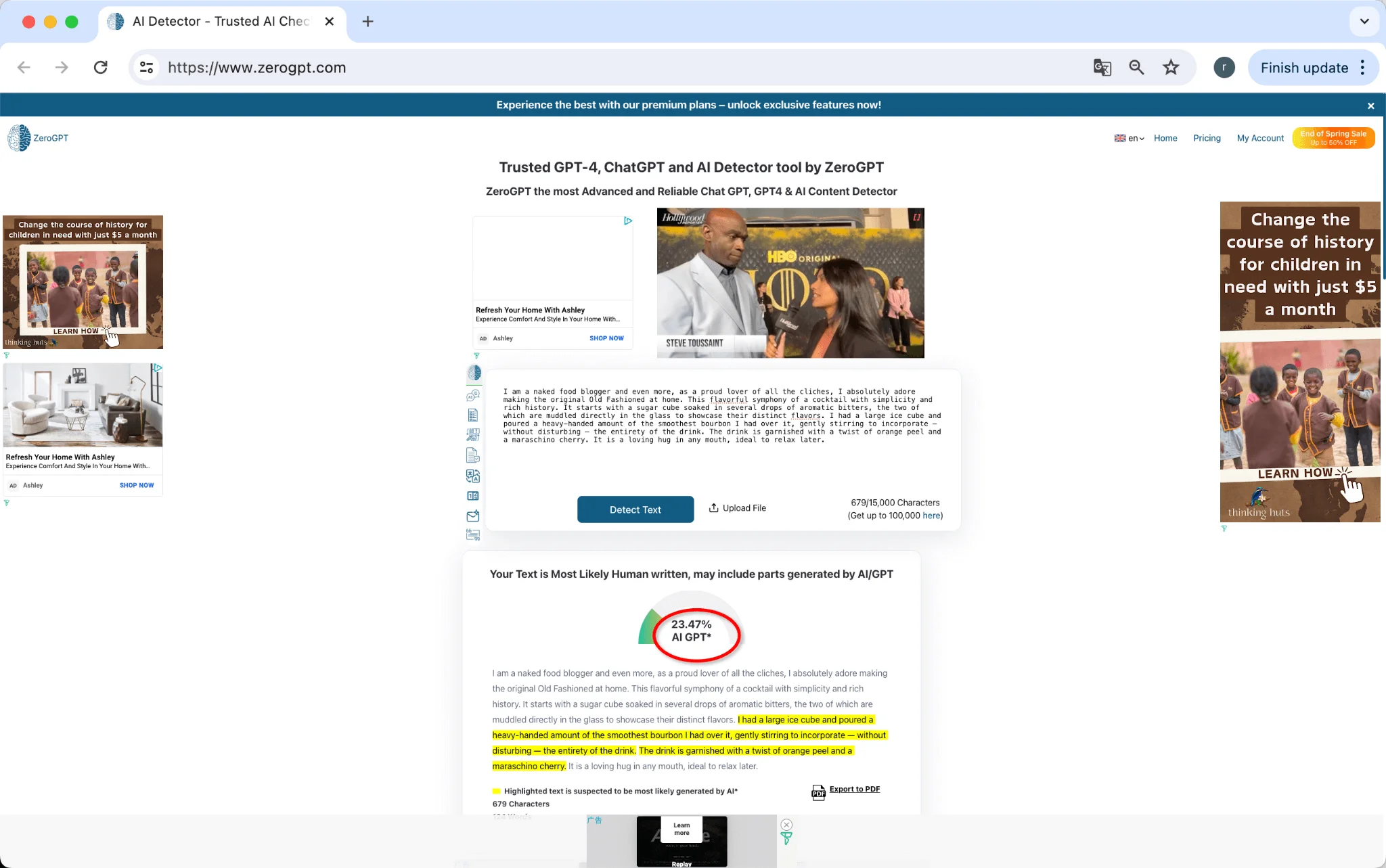Click the upload arrow icon beside Upload File
This screenshot has width=1386, height=868.
[713, 507]
